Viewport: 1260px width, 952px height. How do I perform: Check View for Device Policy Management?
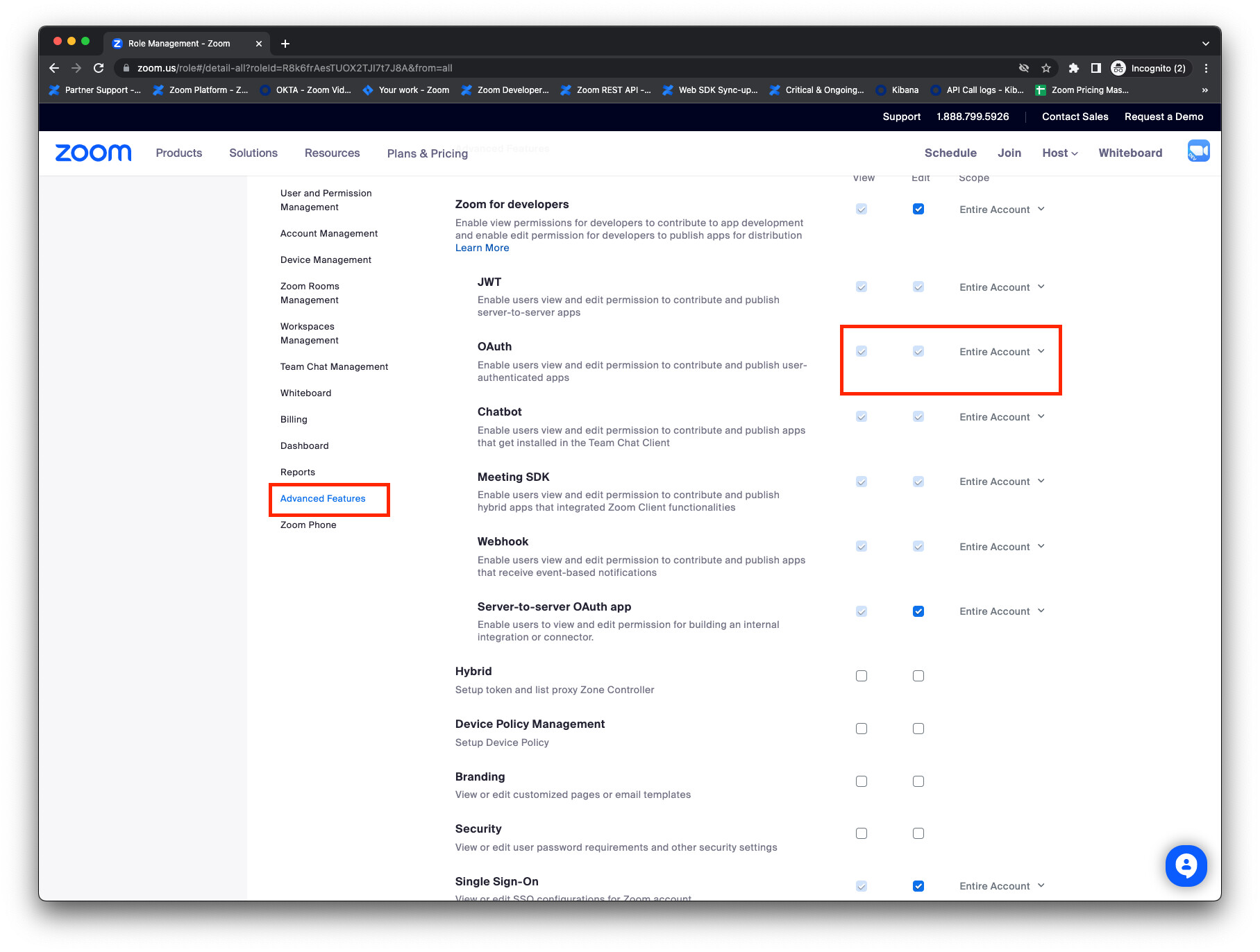(x=862, y=729)
